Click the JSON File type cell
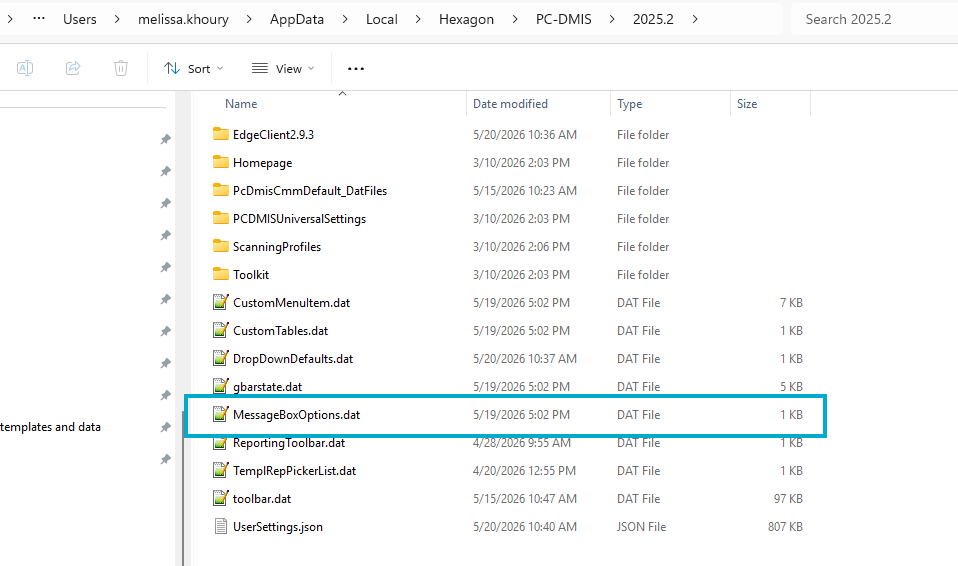Image resolution: width=958 pixels, height=566 pixels. (642, 527)
